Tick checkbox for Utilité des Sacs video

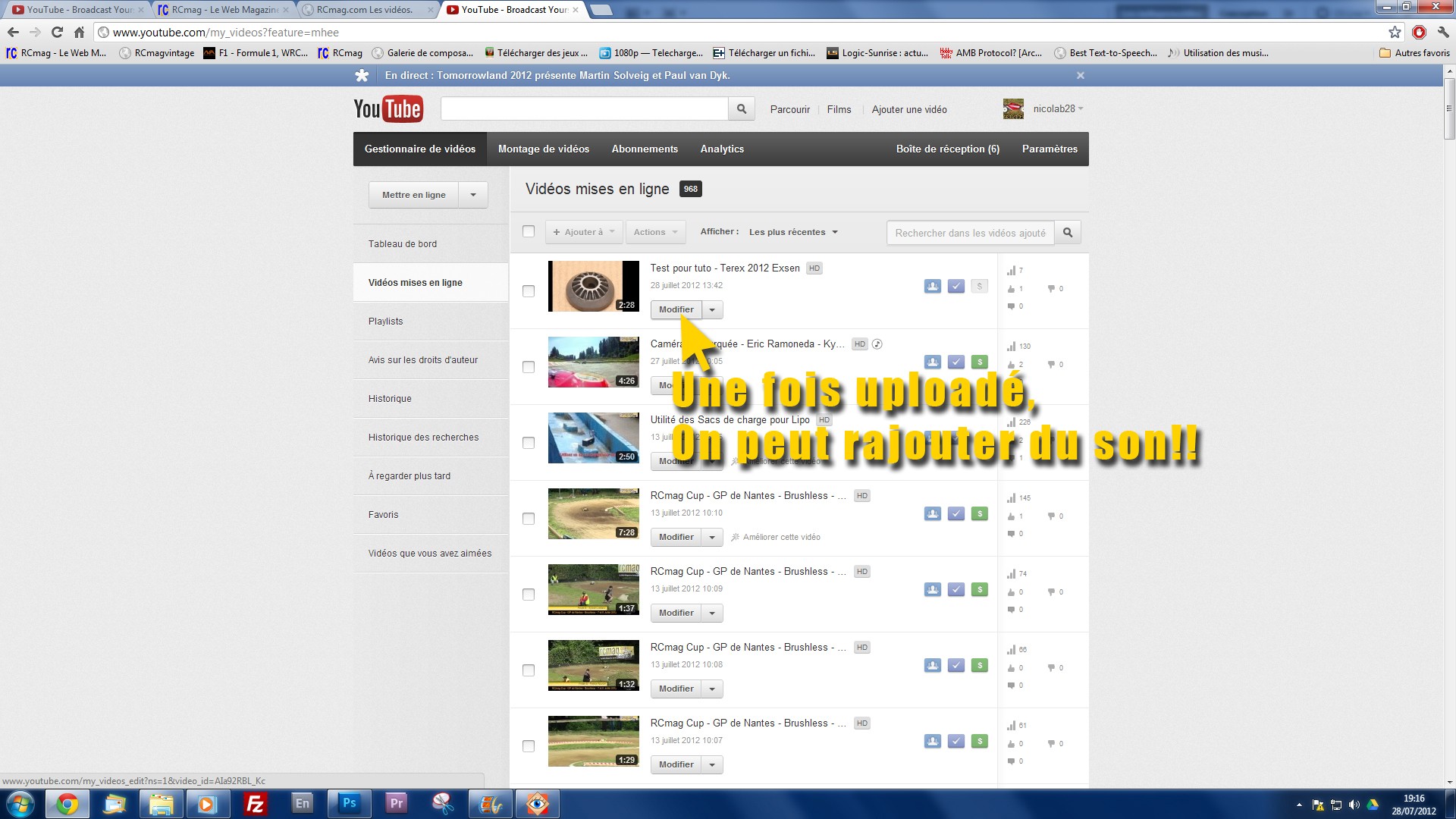click(x=529, y=443)
